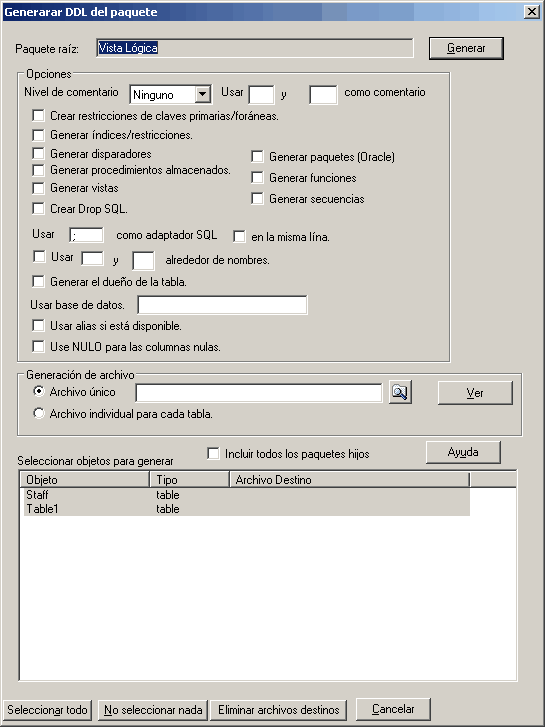The width and height of the screenshot is (545, 727).
Task: Focus the second comment field before 'como comentario'
Action: (x=323, y=95)
